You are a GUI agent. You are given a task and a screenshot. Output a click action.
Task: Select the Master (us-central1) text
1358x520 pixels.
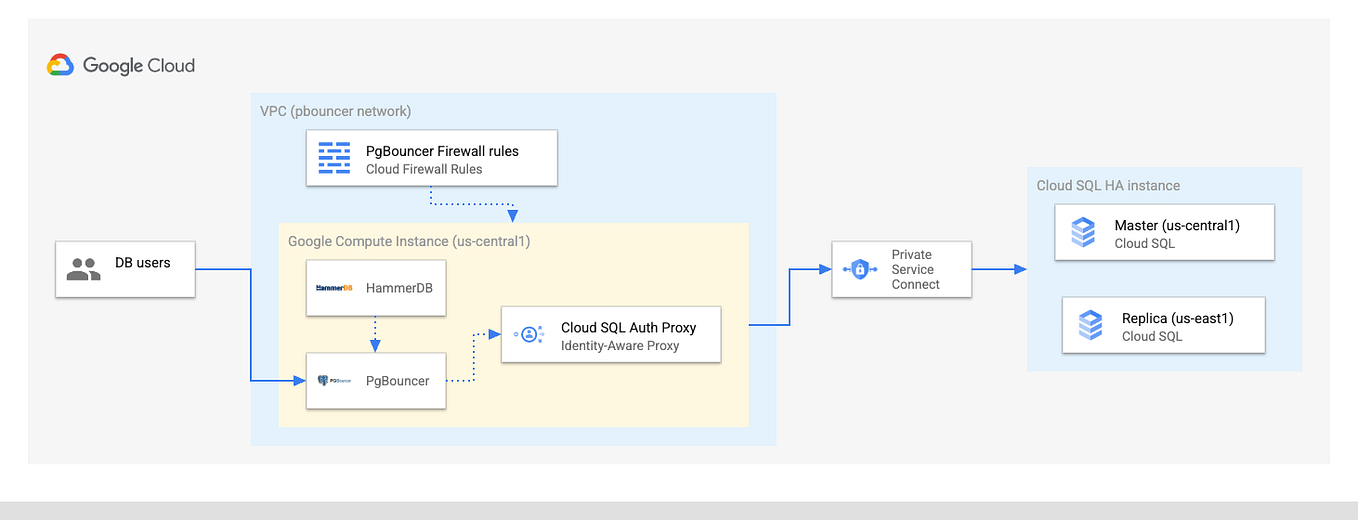1177,225
